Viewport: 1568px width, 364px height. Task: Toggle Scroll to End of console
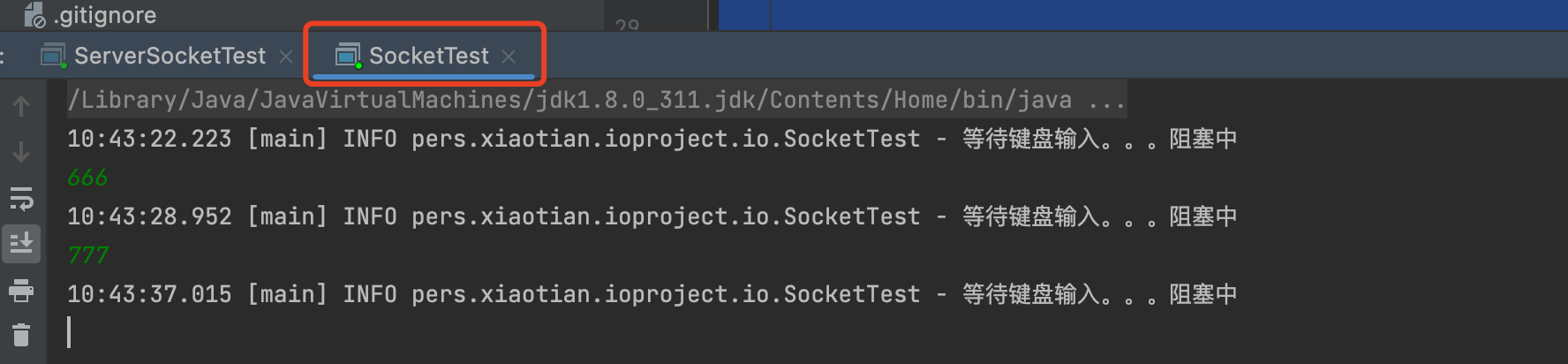click(21, 242)
